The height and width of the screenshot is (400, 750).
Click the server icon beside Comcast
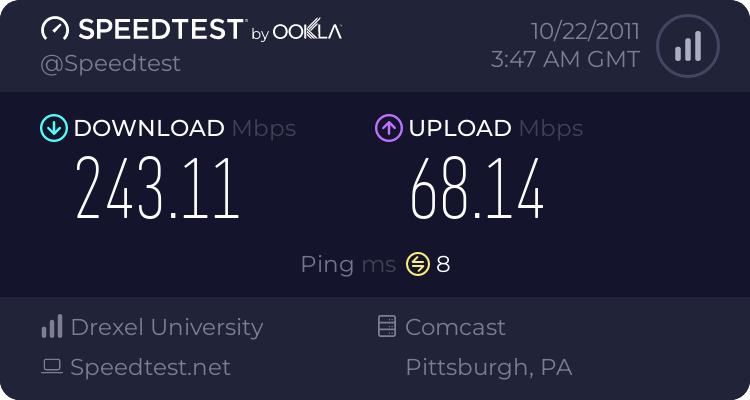(x=387, y=326)
